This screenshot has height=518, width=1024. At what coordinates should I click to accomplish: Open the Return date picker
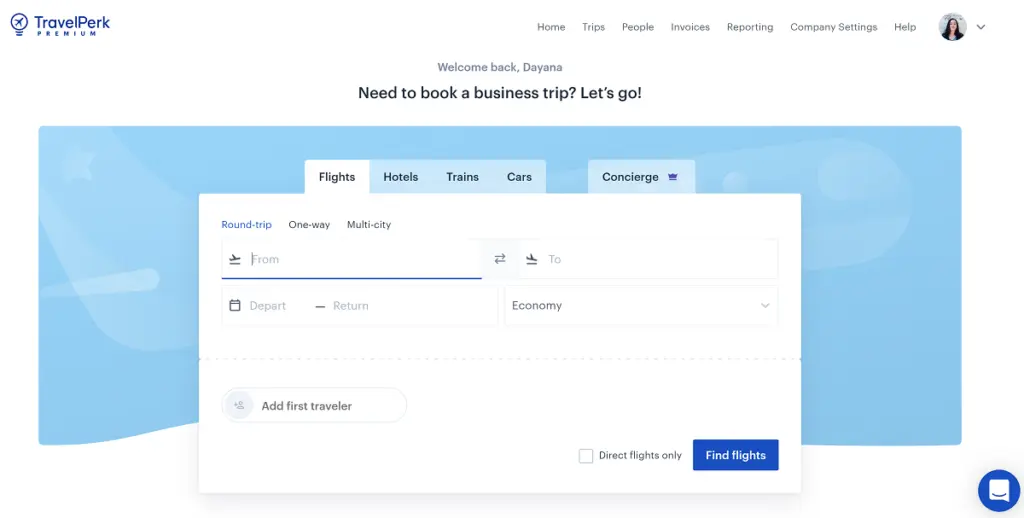(351, 306)
